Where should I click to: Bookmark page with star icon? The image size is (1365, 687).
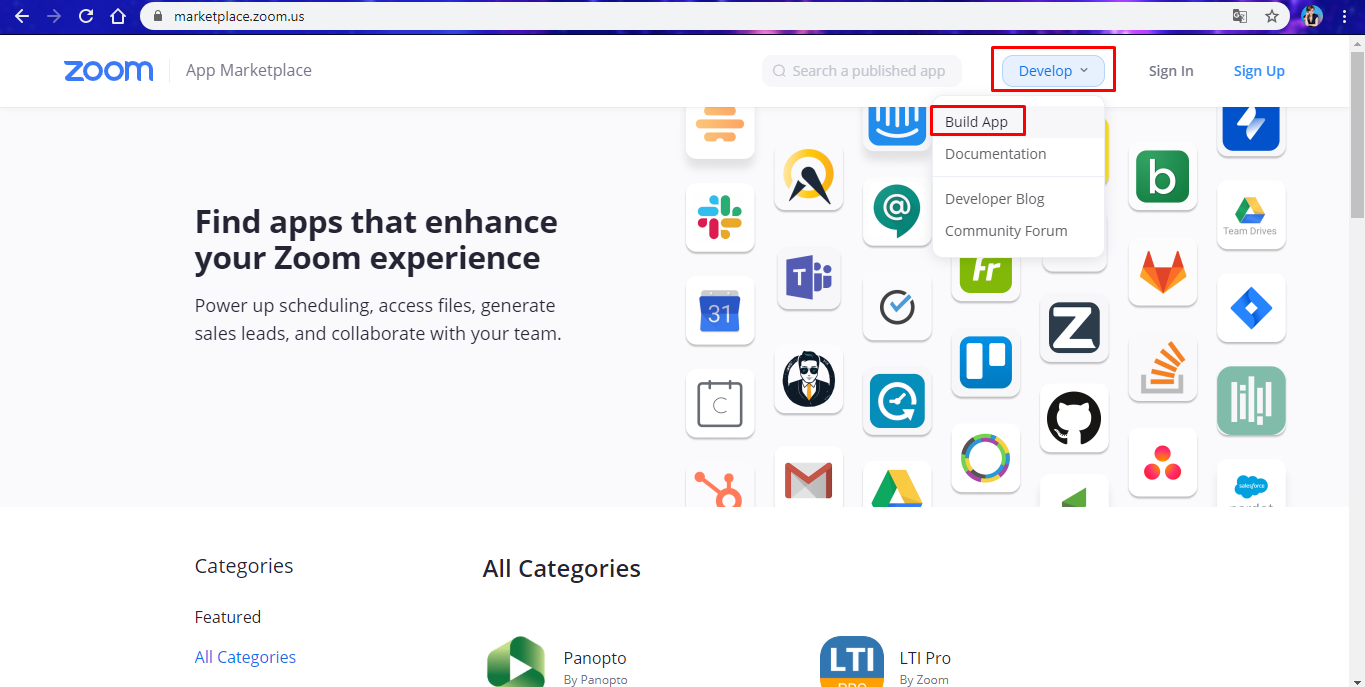(x=1271, y=16)
